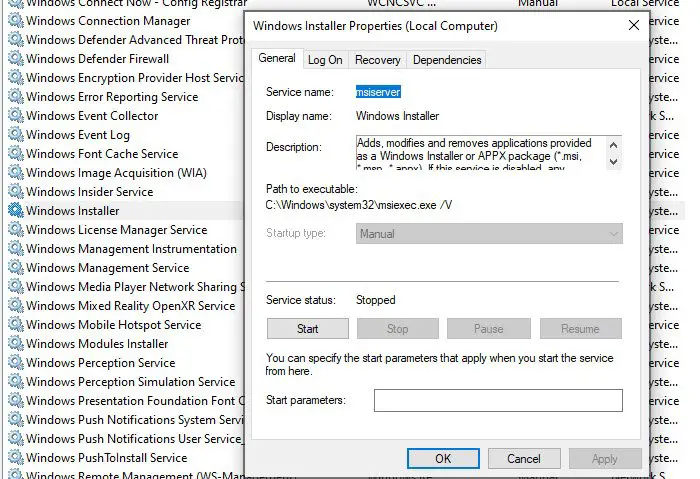Click gear icon beside Windows Modules Installer

click(16, 343)
